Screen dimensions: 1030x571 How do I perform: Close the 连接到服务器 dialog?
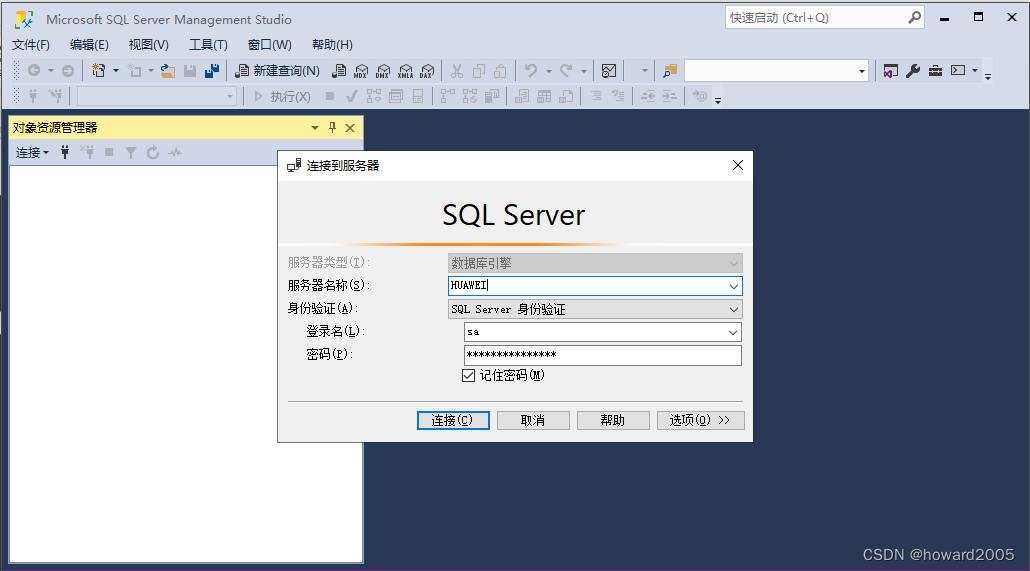pyautogui.click(x=738, y=165)
